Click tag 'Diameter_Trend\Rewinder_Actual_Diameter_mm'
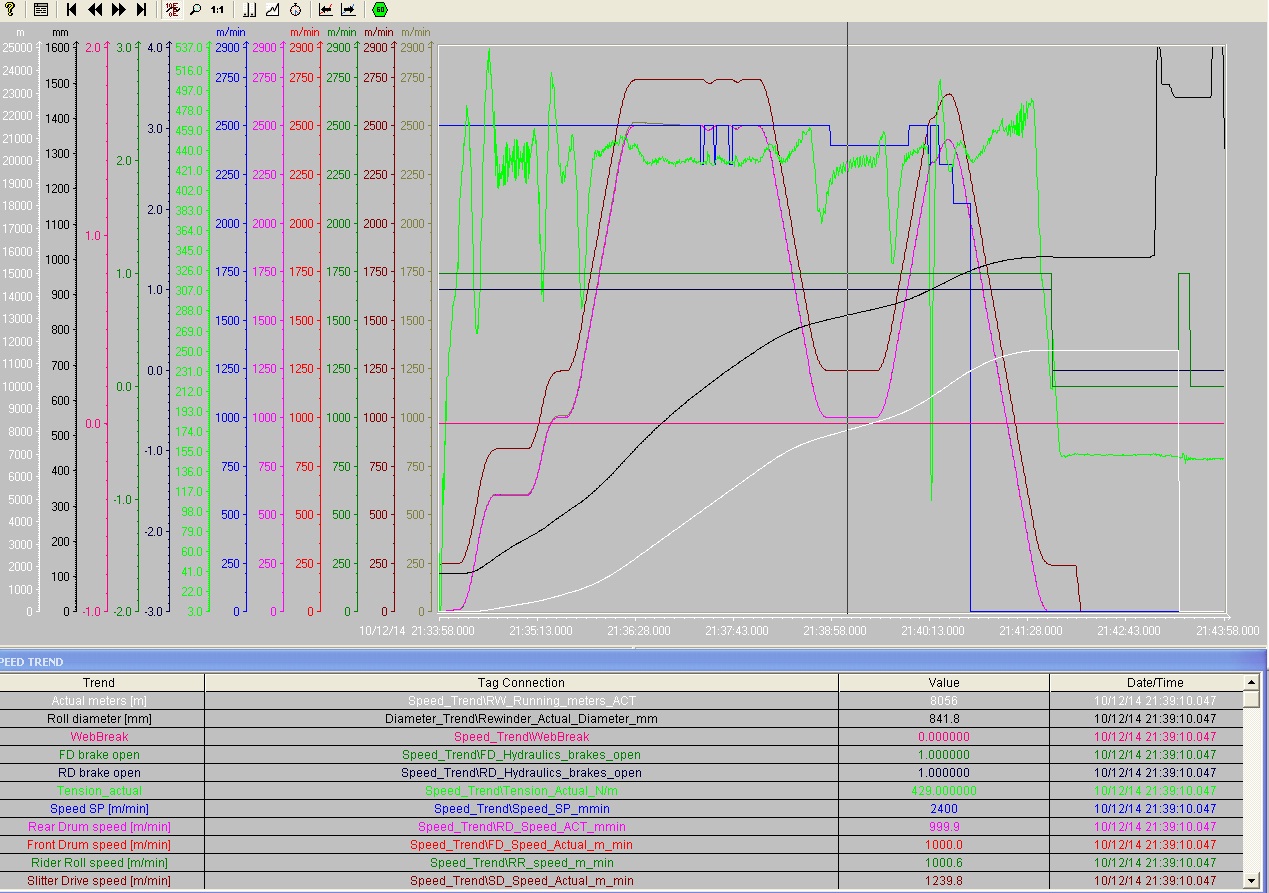The width and height of the screenshot is (1269, 893). pos(521,719)
